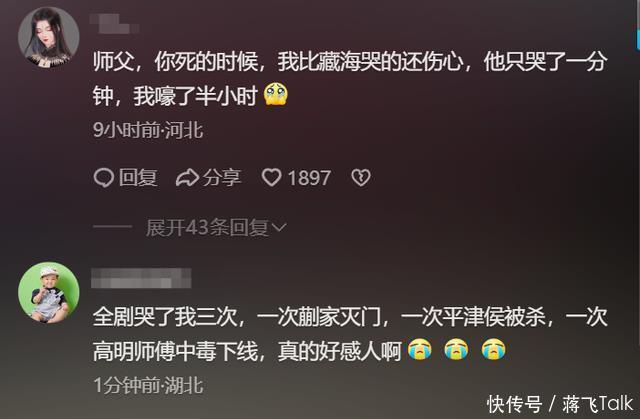The height and width of the screenshot is (419, 640).
Task: Click the curved arrow share icon
Action: [x=187, y=178]
